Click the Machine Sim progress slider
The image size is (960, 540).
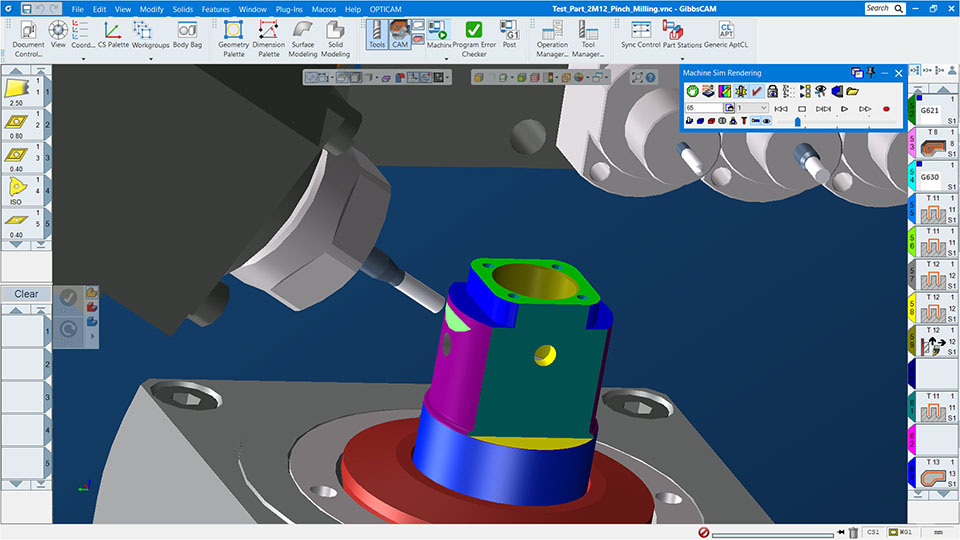click(797, 121)
